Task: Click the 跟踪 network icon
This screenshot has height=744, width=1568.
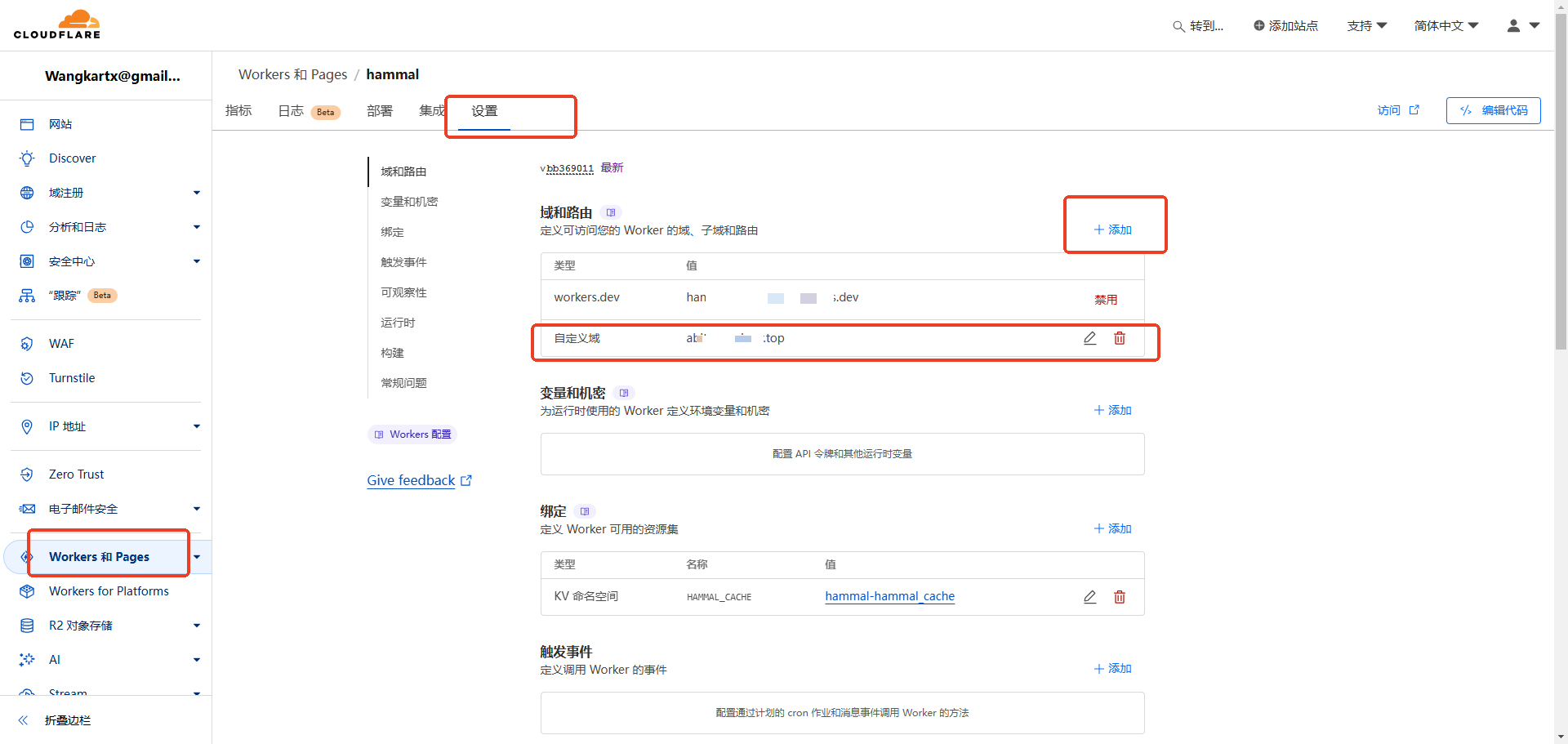Action: coord(27,296)
